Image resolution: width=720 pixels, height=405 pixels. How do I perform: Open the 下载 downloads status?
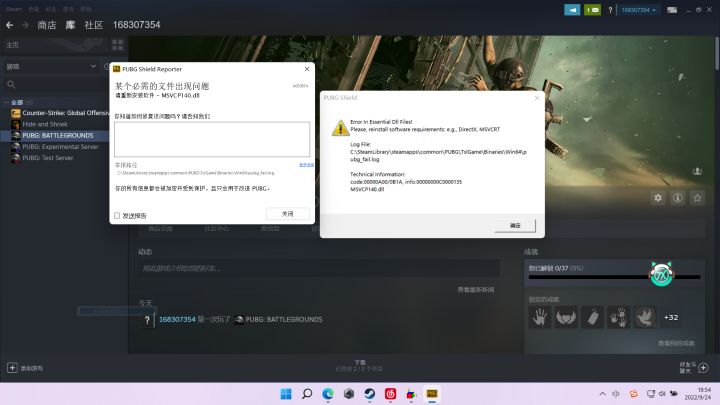coord(360,366)
